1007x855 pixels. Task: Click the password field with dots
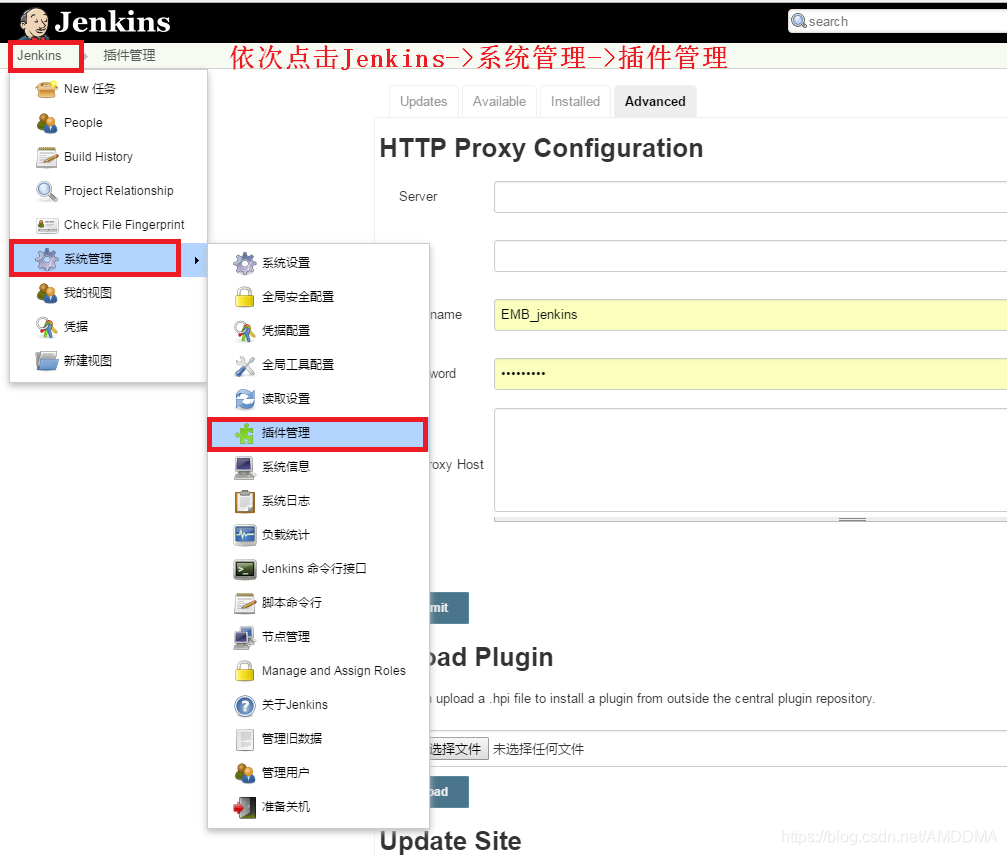pyautogui.click(x=750, y=374)
